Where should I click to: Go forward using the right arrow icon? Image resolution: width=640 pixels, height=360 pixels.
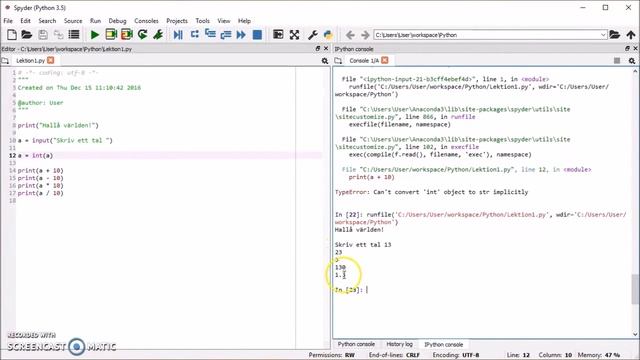click(365, 35)
